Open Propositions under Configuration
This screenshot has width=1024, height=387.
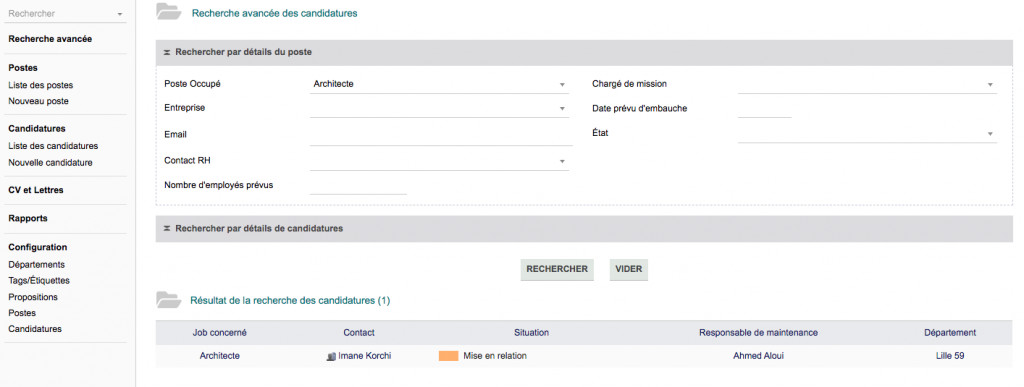coord(33,297)
